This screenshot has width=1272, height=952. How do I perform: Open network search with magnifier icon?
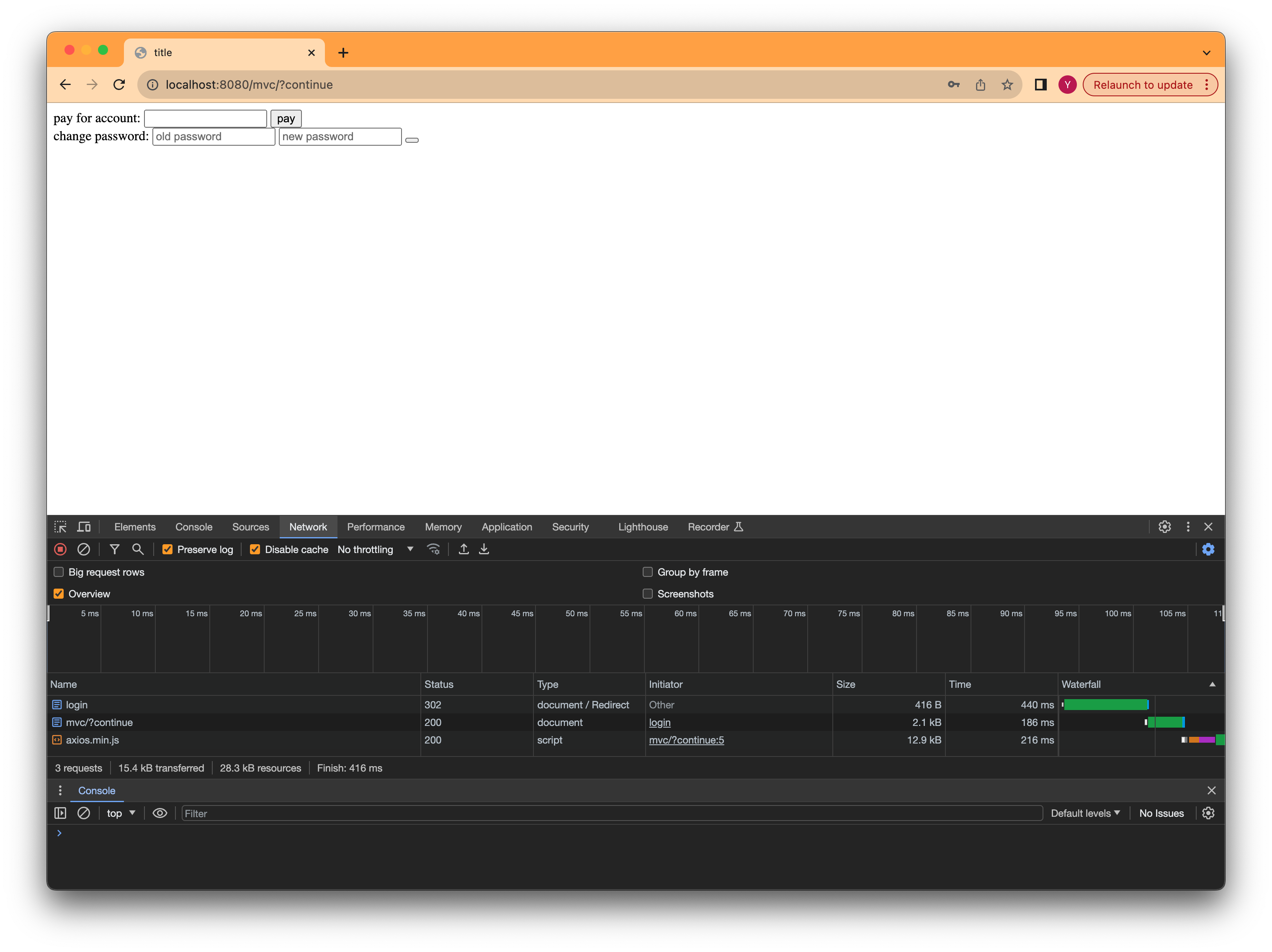[137, 549]
